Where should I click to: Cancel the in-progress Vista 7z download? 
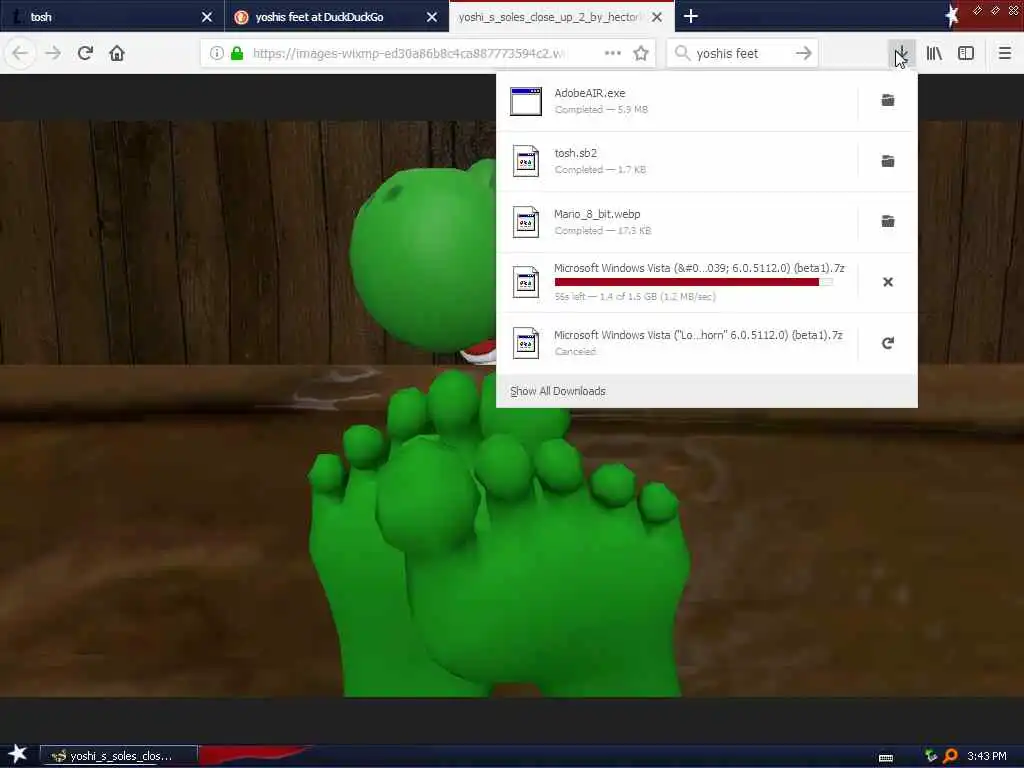pos(888,282)
